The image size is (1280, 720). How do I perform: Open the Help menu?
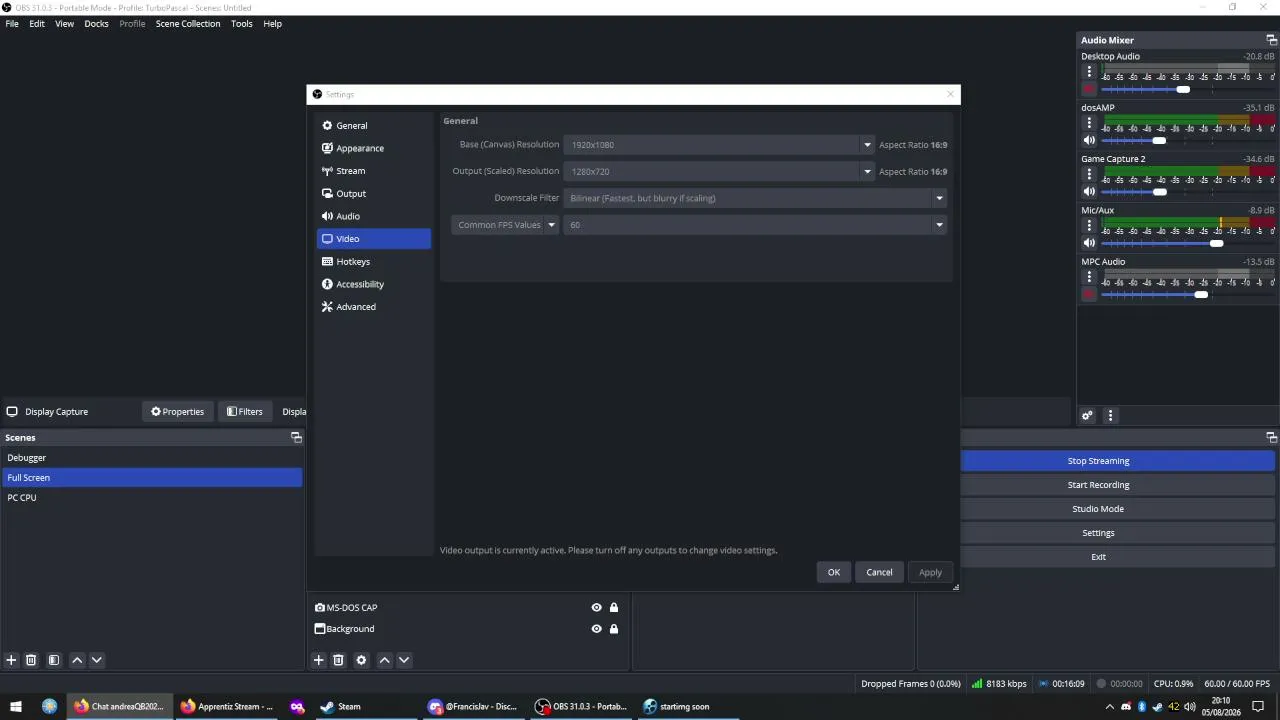click(x=272, y=24)
